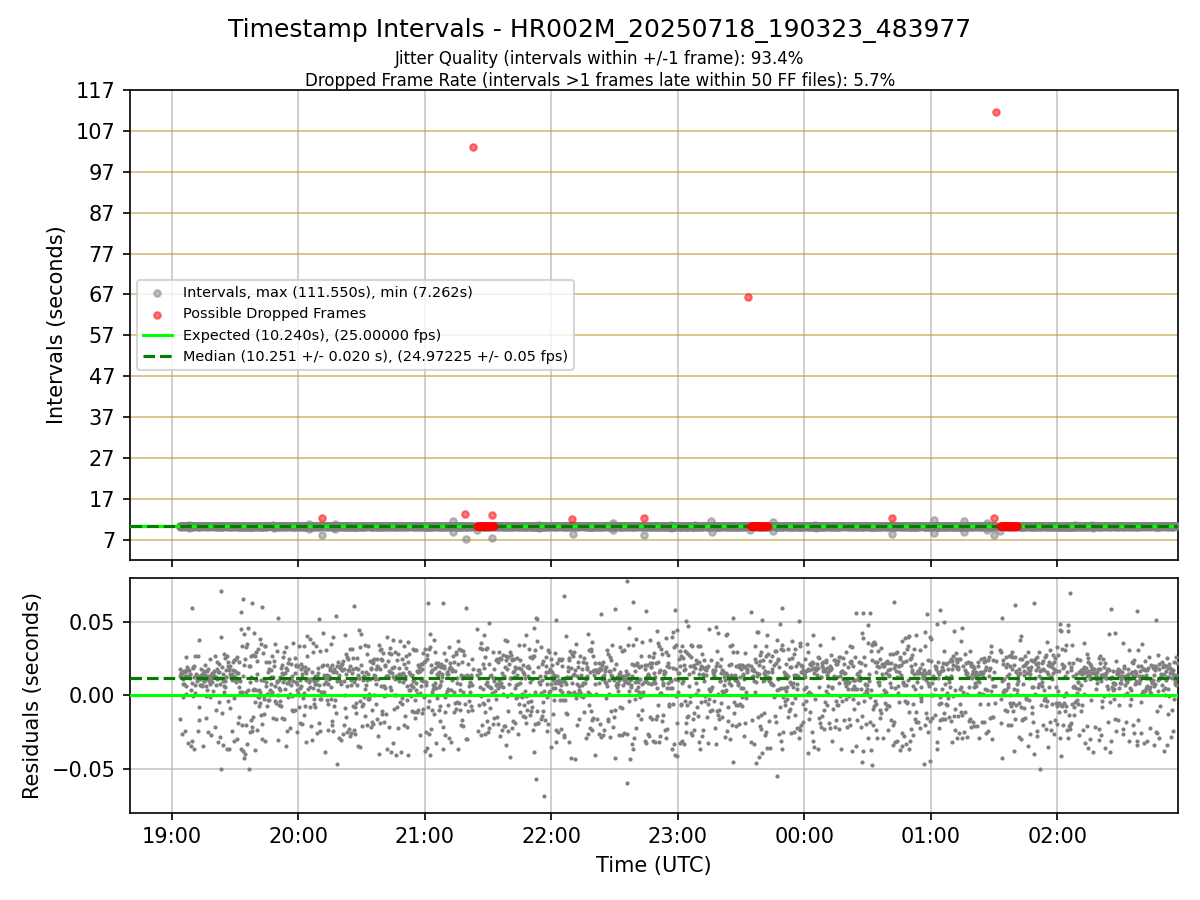This screenshot has width=1200, height=900.
Task: Click the red dropped-frame point near 111 seconds
Action: click(996, 112)
